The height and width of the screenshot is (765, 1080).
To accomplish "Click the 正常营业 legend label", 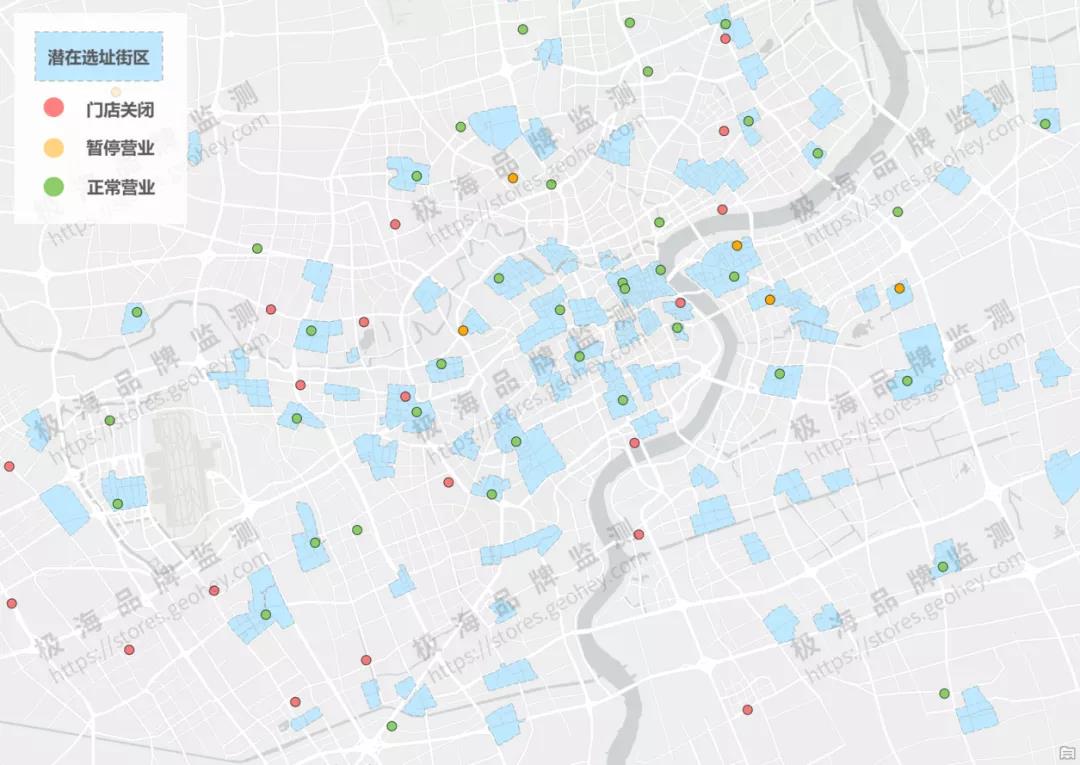I will click(x=120, y=187).
